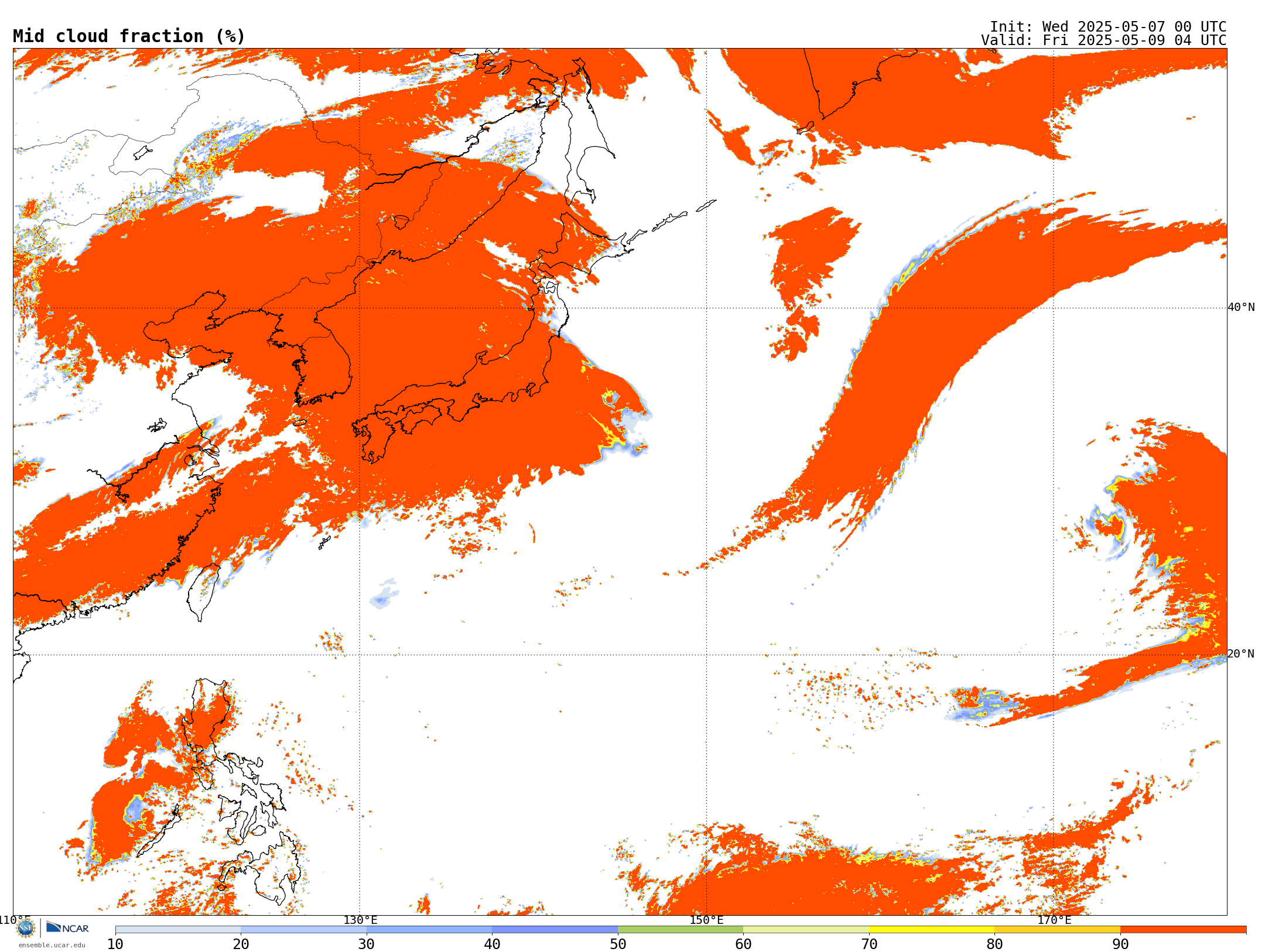Click Taiwan island on the map
This screenshot has width=1265, height=952.
[203, 591]
